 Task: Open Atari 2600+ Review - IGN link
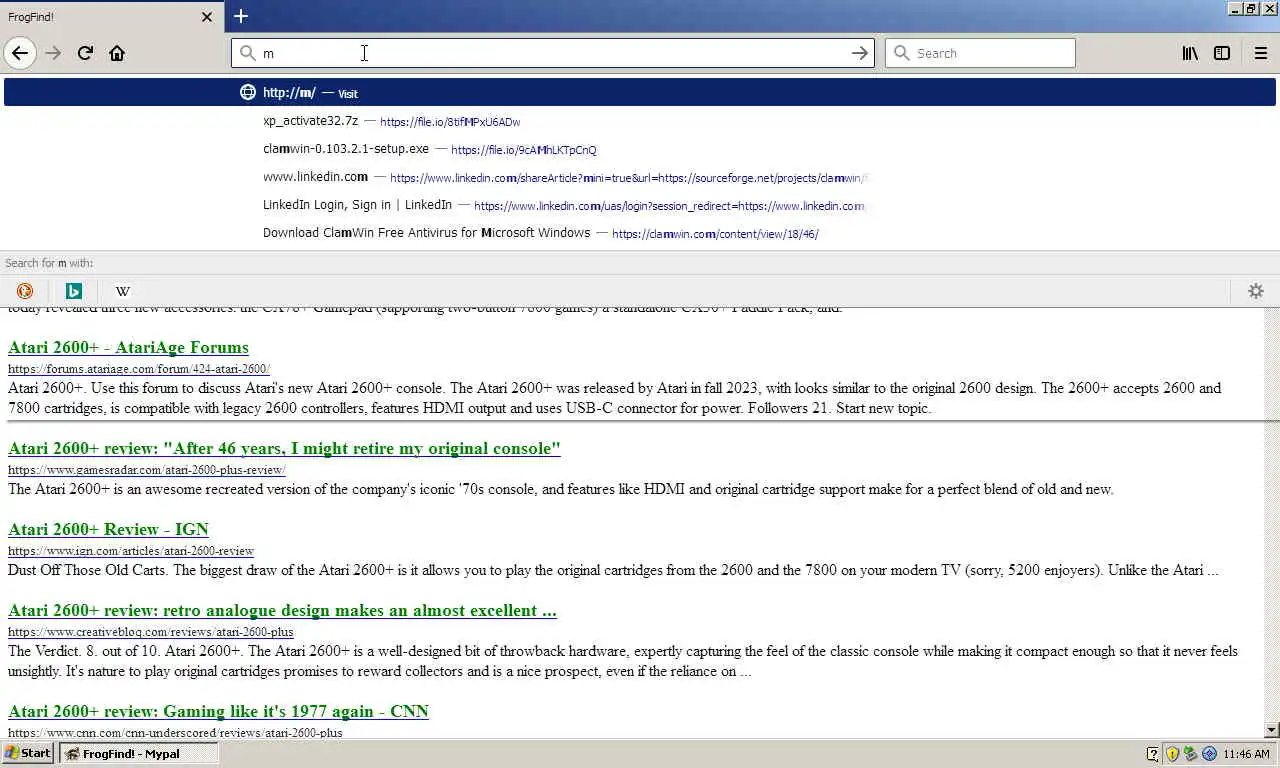point(108,529)
